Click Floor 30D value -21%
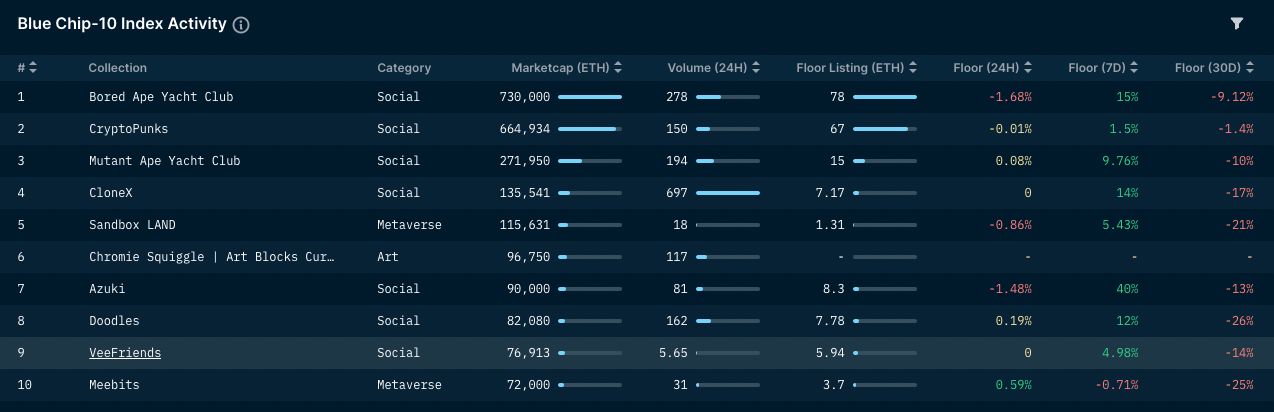The image size is (1274, 412). 1238,225
